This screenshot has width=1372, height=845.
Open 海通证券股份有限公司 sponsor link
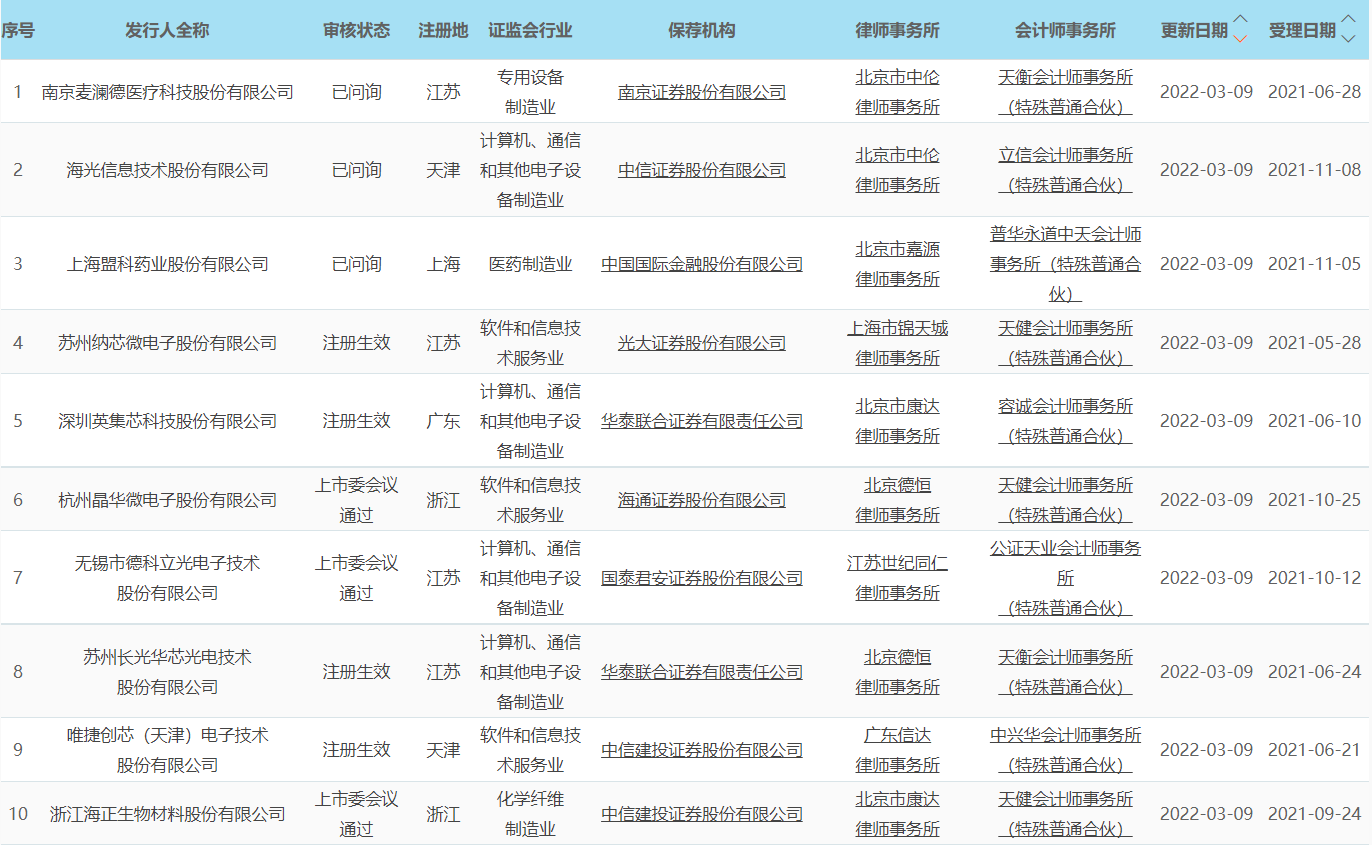tap(702, 500)
